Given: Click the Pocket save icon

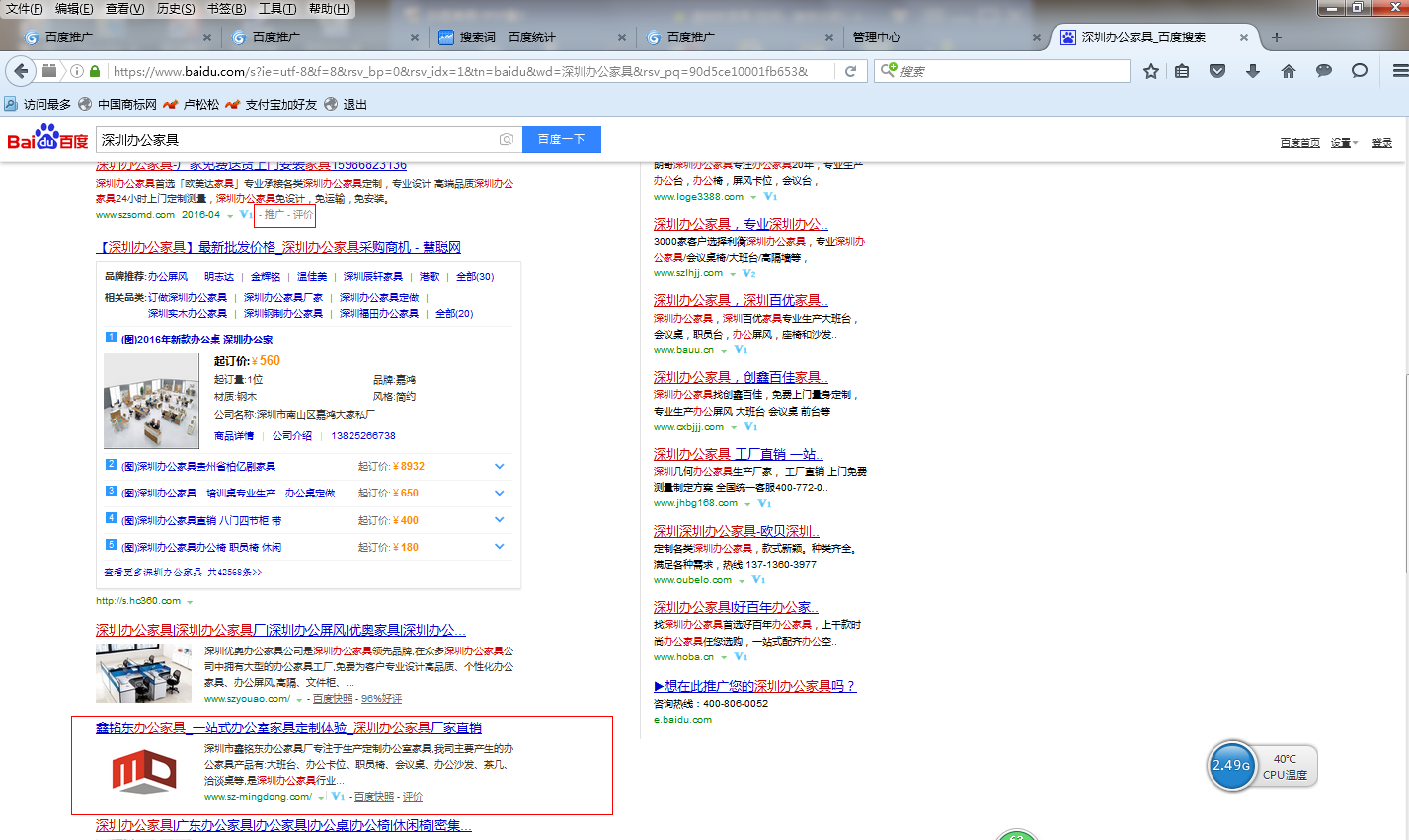Looking at the screenshot, I should pyautogui.click(x=1217, y=71).
